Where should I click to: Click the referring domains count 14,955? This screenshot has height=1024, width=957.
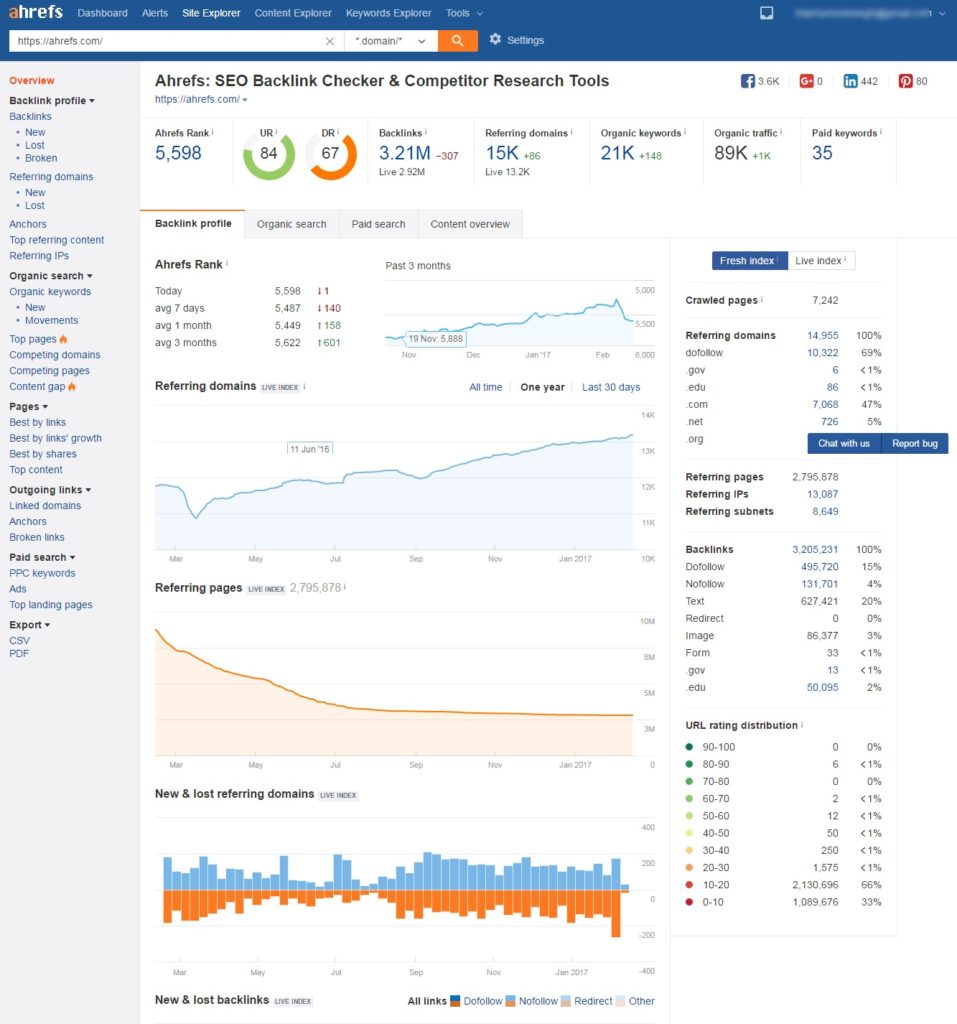[x=822, y=335]
